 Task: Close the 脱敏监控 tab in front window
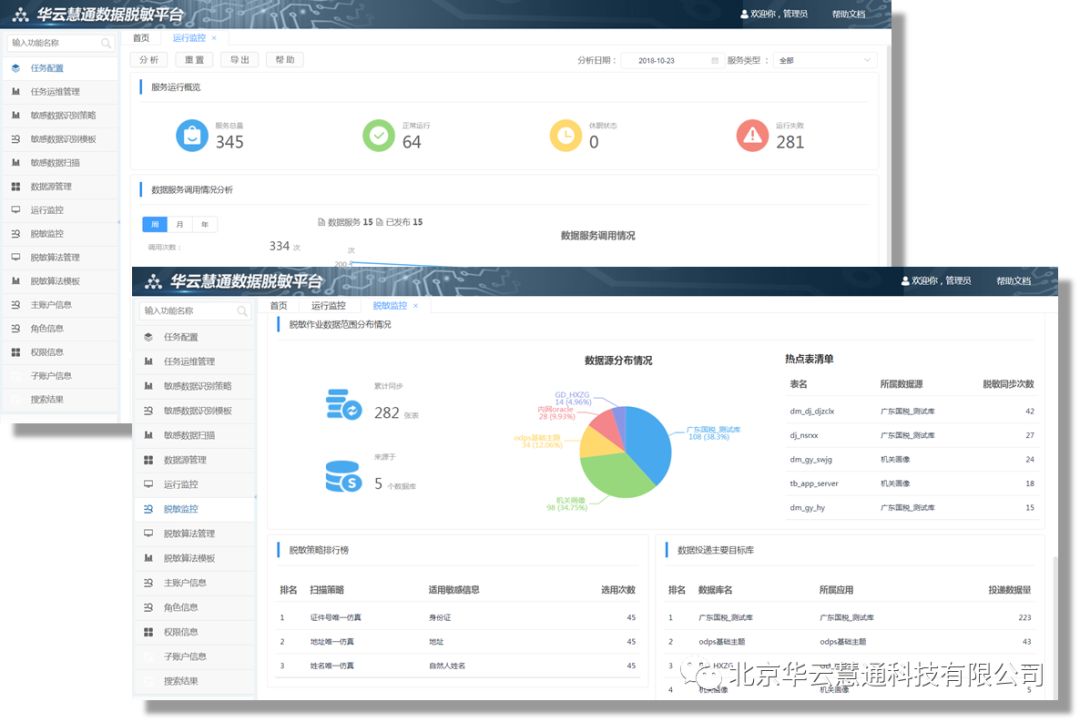coord(415,306)
